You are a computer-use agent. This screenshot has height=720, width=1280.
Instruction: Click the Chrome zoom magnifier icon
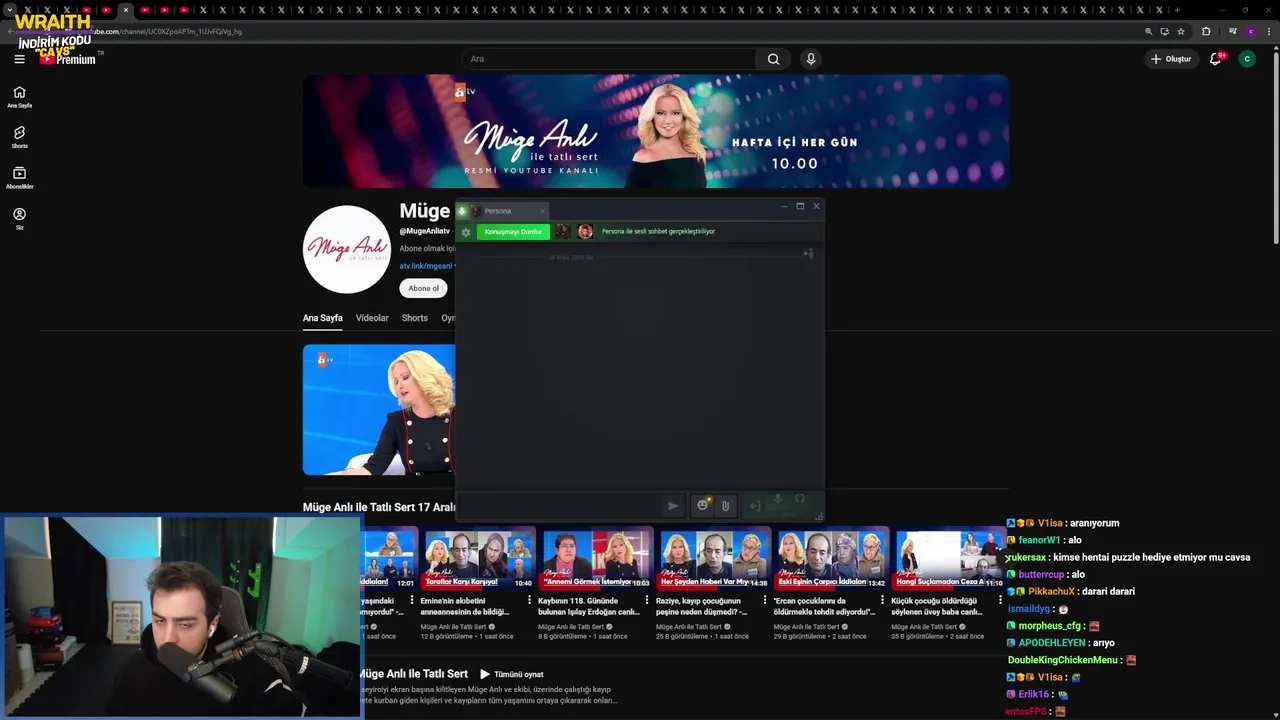pyautogui.click(x=1148, y=31)
